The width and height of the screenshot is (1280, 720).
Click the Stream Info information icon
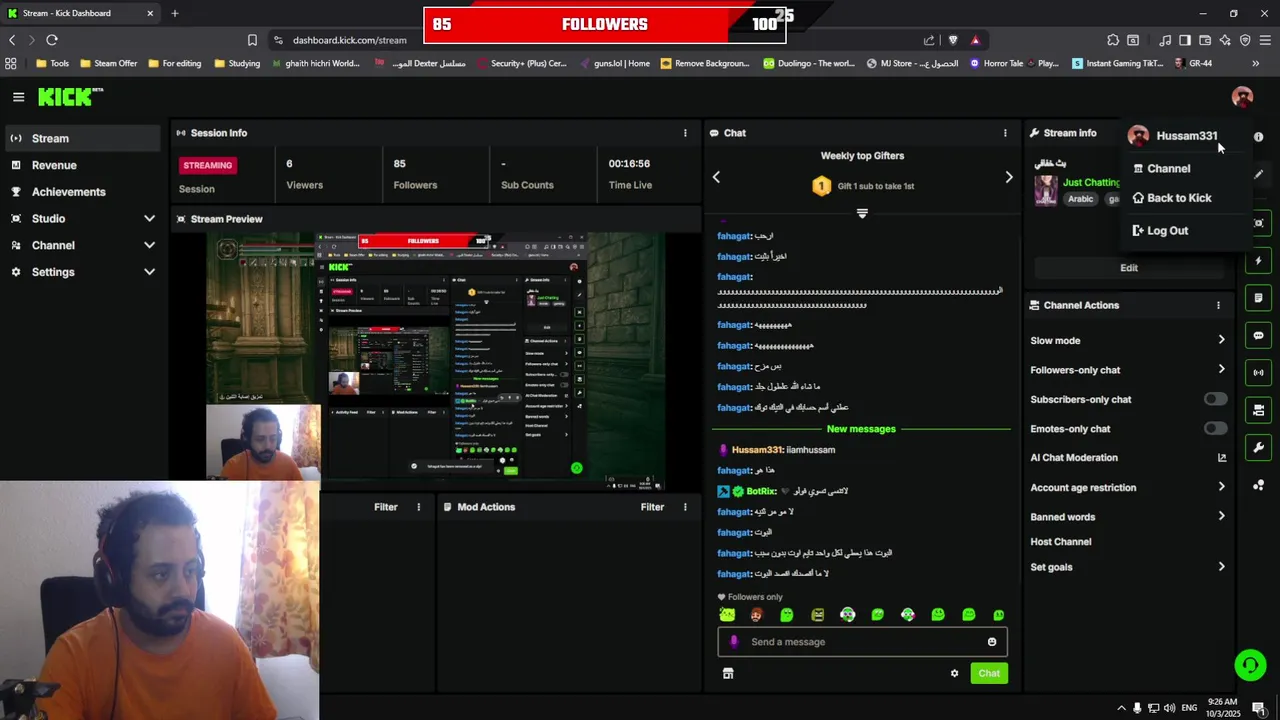(1259, 136)
